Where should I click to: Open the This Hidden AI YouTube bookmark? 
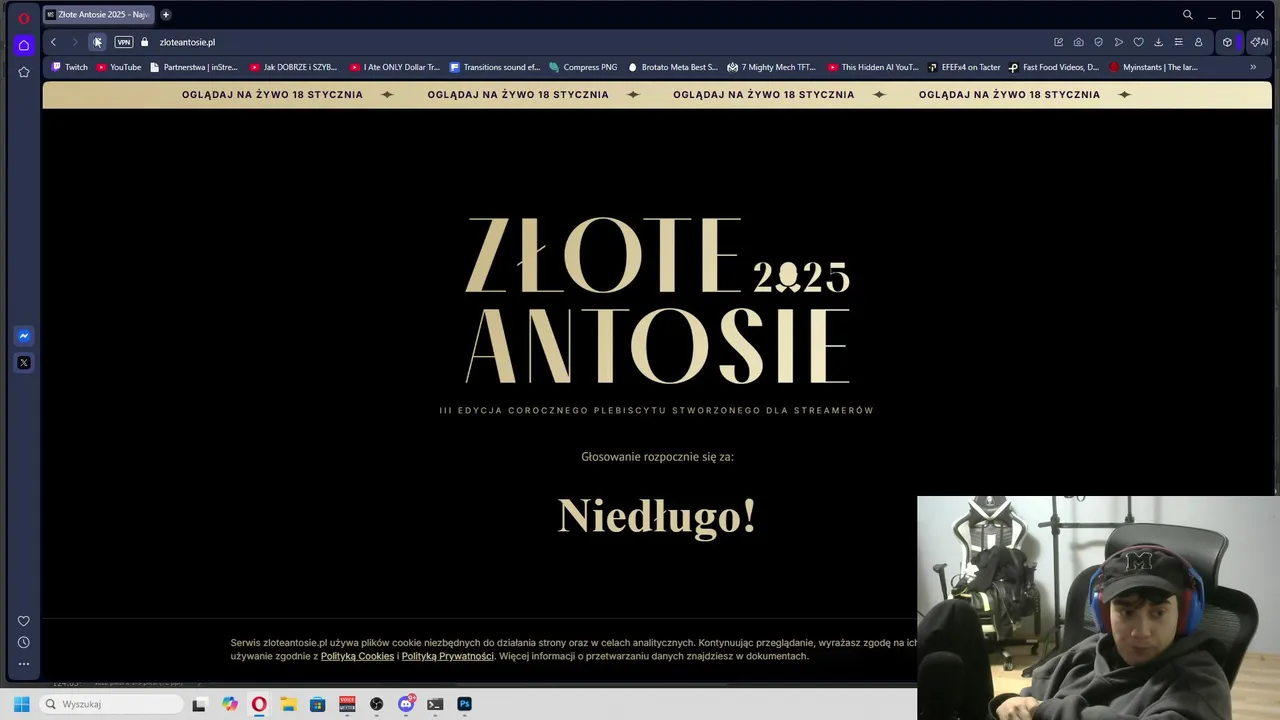[873, 67]
